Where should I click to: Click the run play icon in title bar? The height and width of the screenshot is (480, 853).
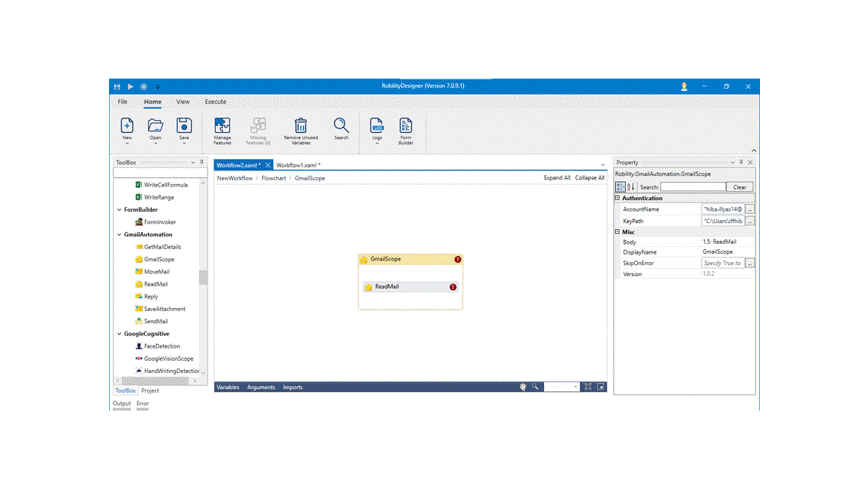[130, 87]
